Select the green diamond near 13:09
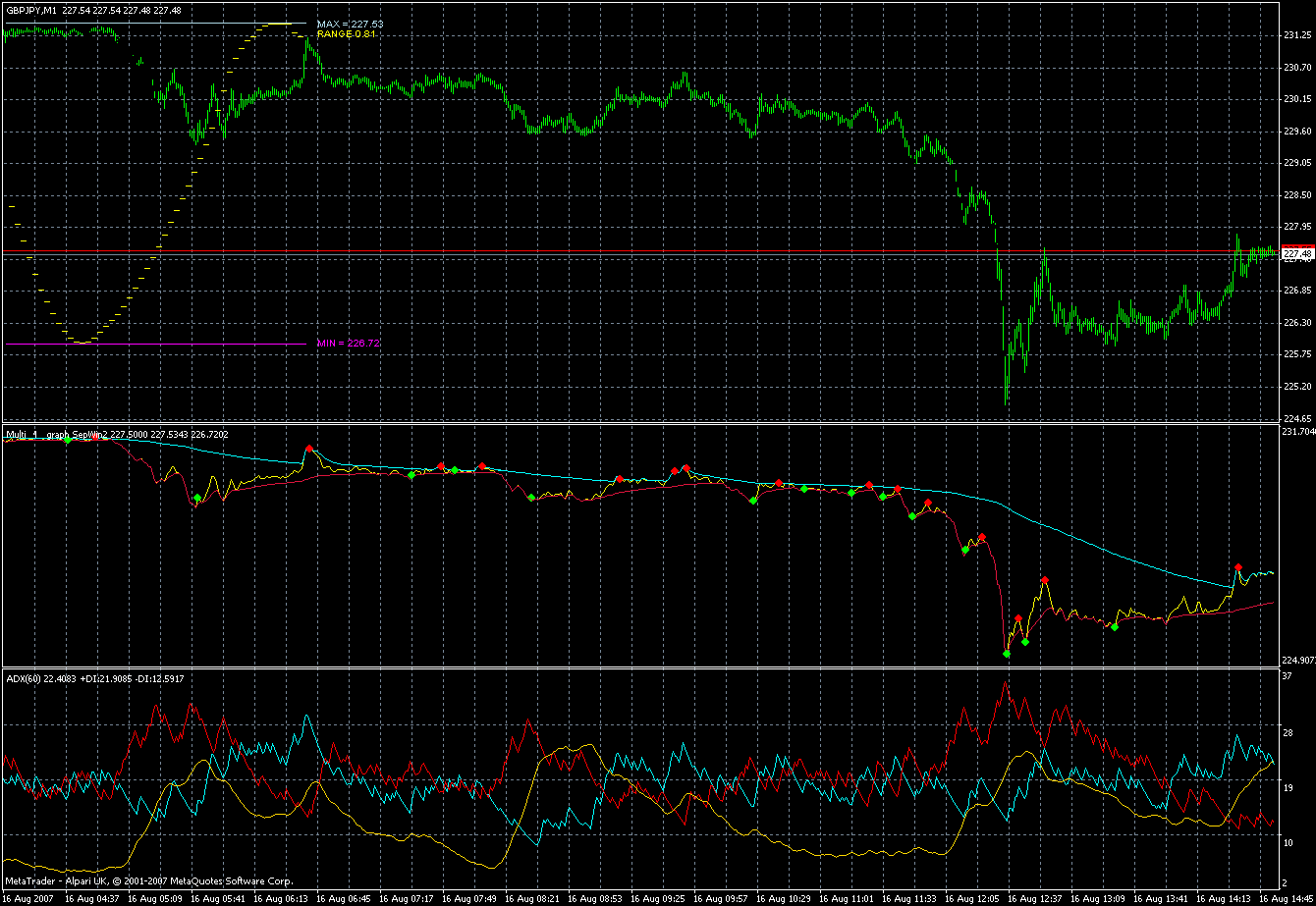Viewport: 1316px width, 906px height. click(x=1115, y=627)
